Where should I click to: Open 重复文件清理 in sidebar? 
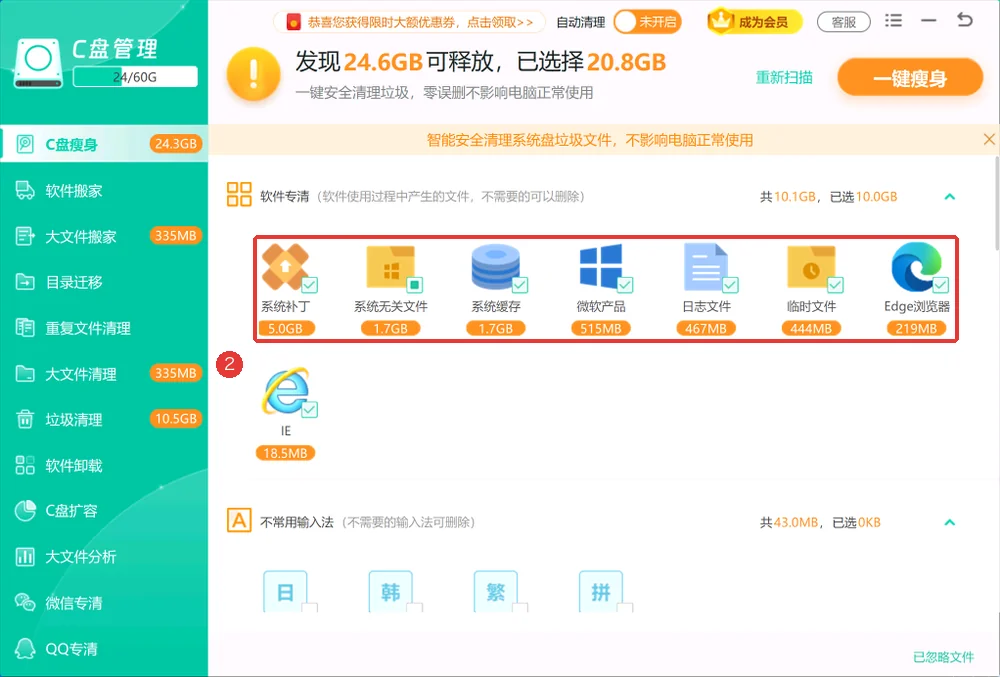tap(104, 328)
